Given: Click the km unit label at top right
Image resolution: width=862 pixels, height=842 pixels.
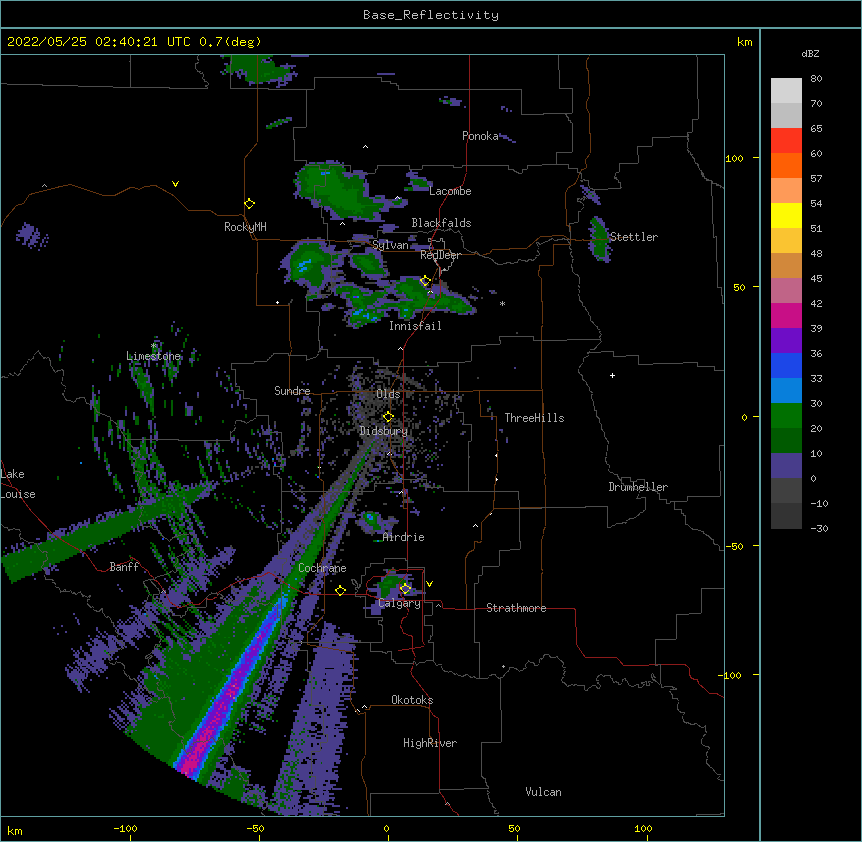Looking at the screenshot, I should (x=744, y=42).
